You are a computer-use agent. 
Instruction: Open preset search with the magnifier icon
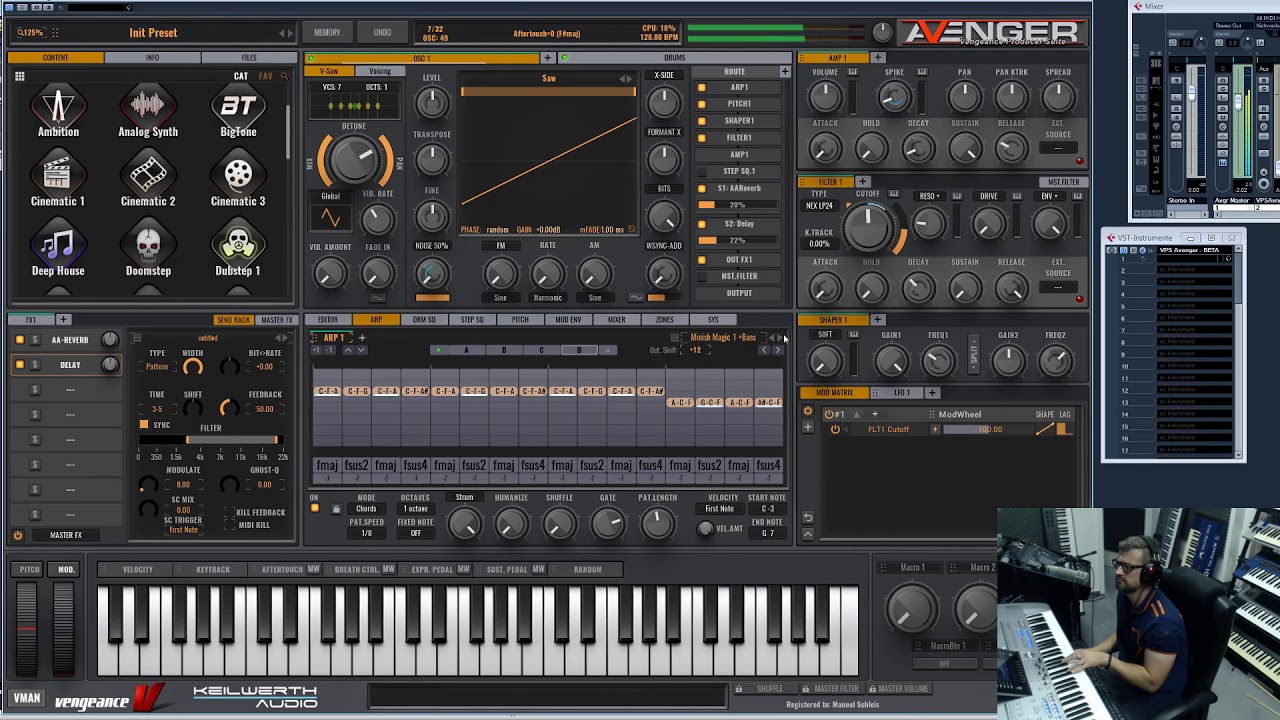coord(284,76)
